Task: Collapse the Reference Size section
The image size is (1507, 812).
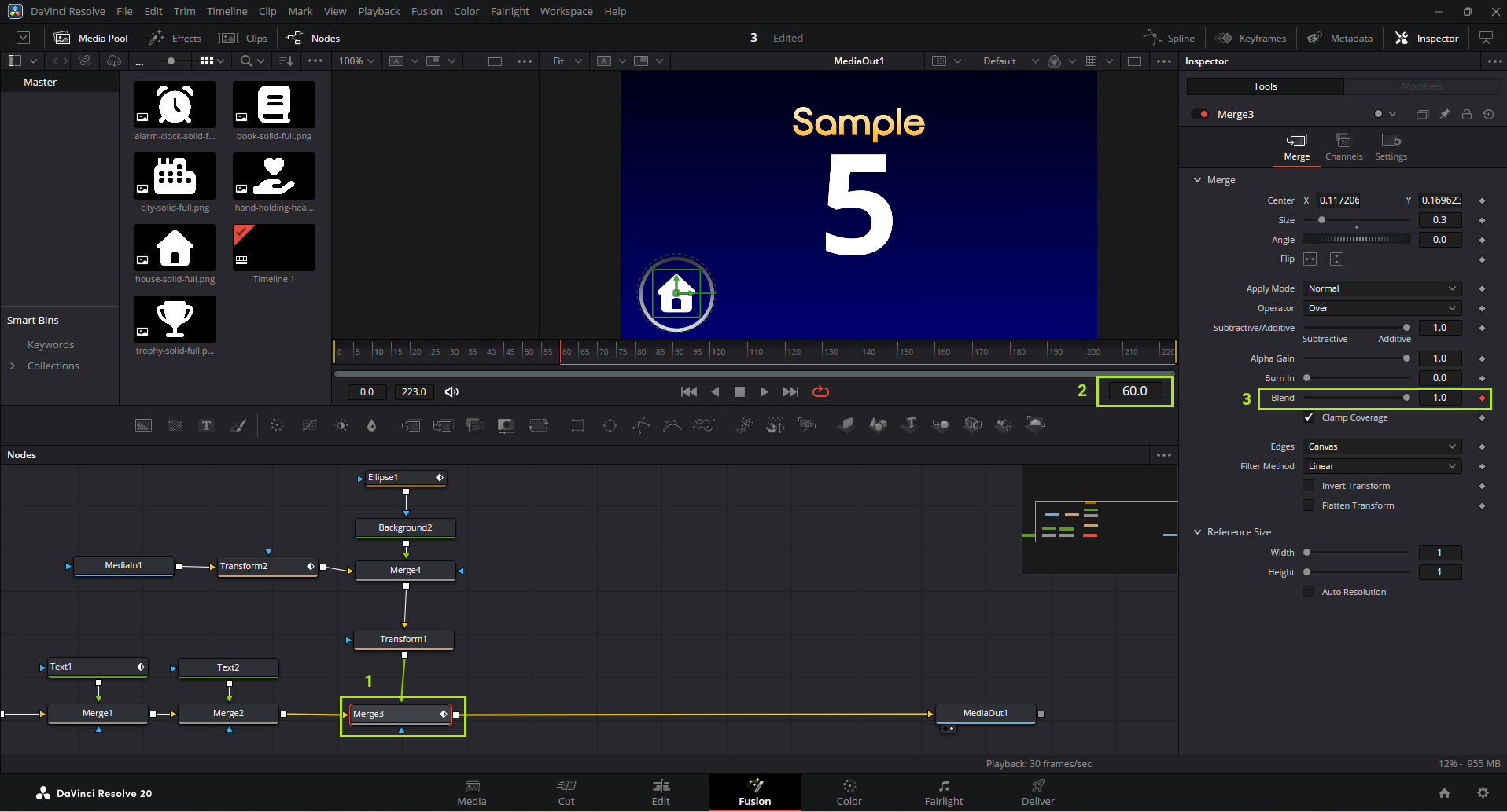Action: click(1198, 532)
